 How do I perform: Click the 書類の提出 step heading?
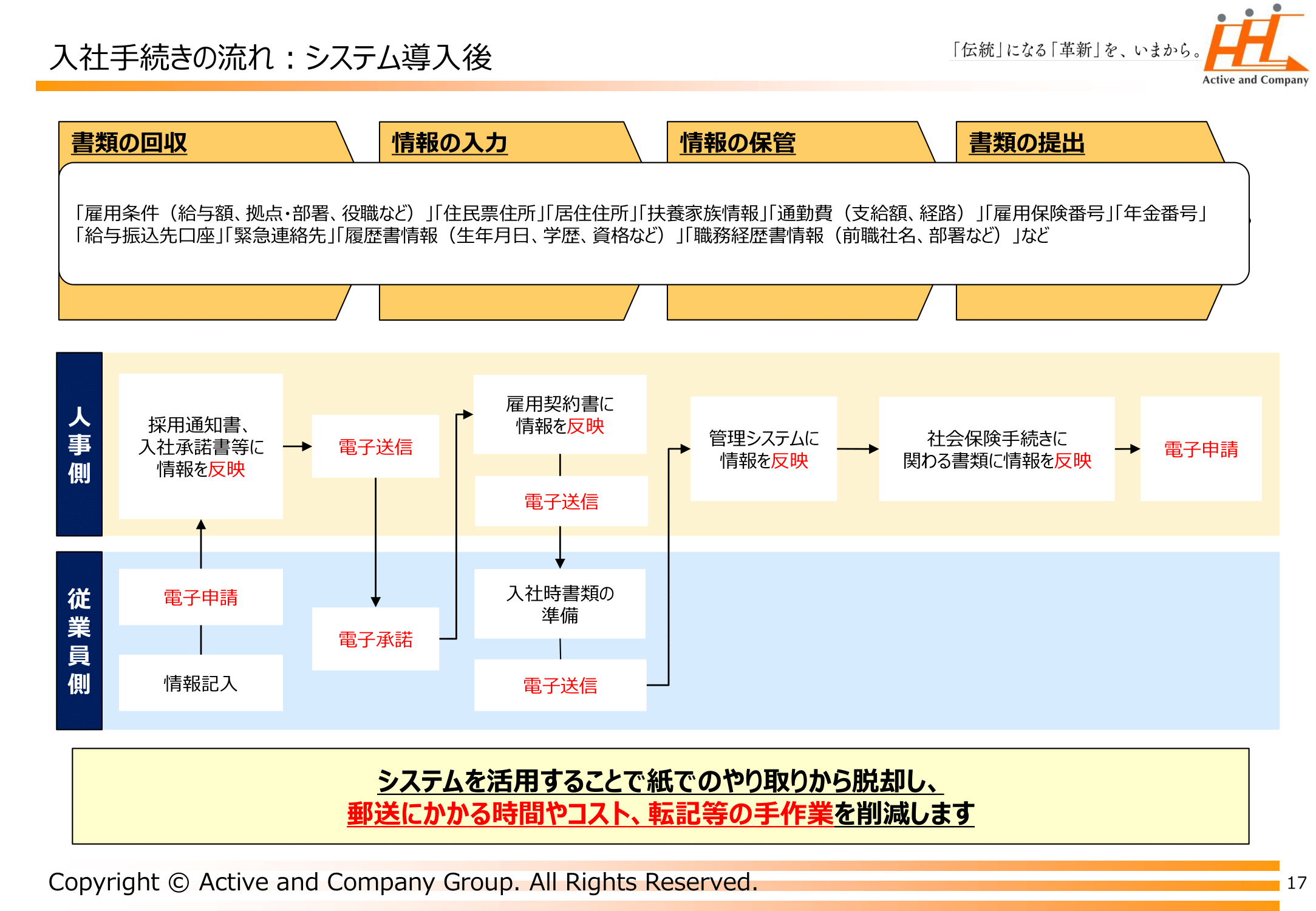(x=1026, y=143)
